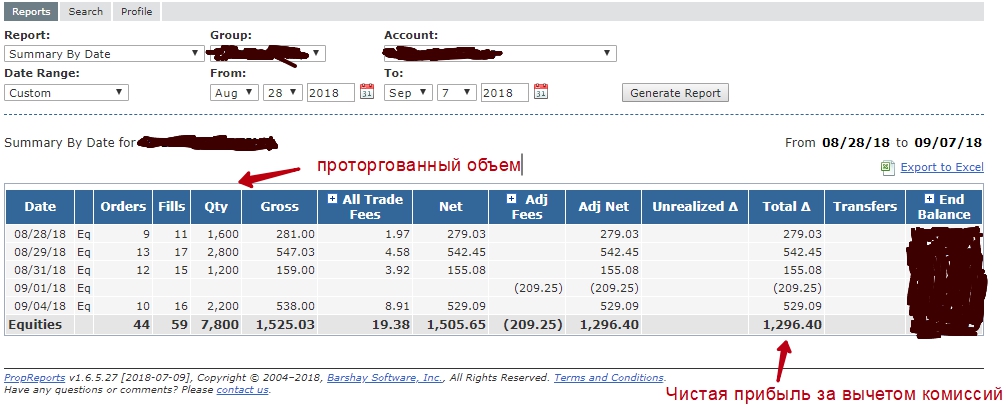Select the From month dropdown showing Aug
Screen dimensions: 1007x409
click(231, 93)
